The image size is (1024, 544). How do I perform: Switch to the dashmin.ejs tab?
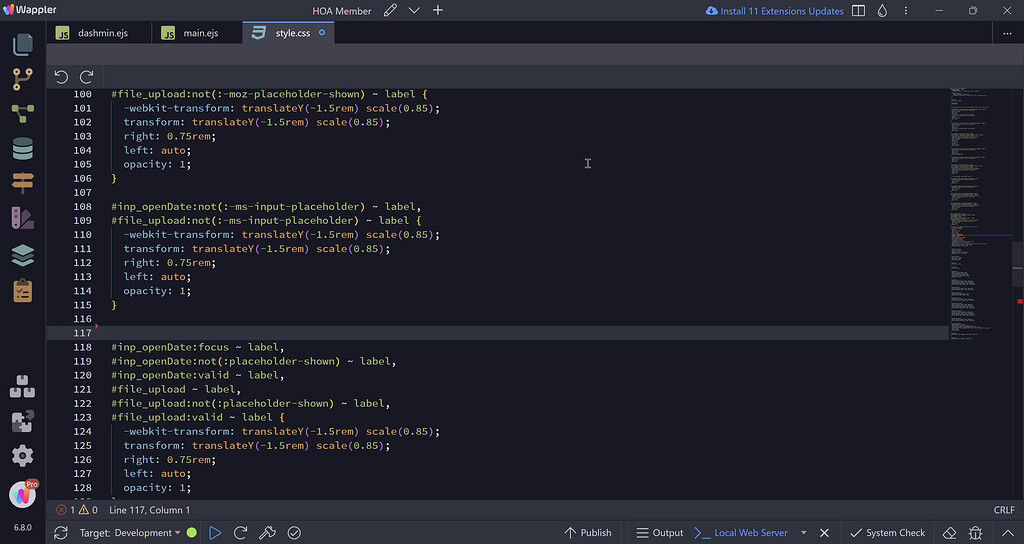point(99,33)
